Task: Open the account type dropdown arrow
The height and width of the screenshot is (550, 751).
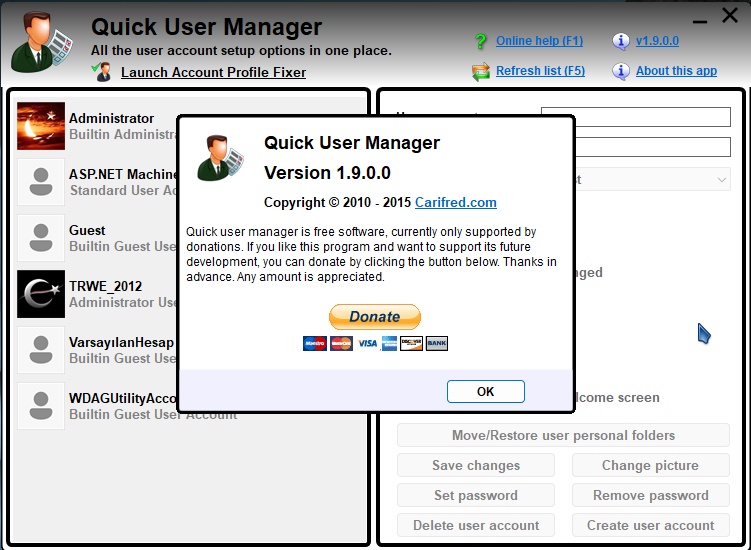Action: click(x=721, y=180)
